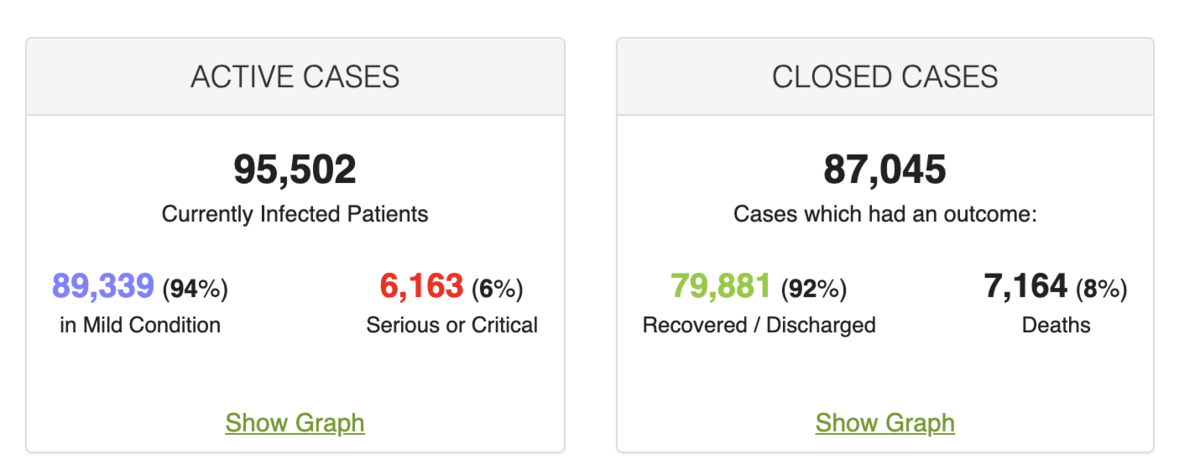Select the 87,045 closed cases total

(885, 170)
